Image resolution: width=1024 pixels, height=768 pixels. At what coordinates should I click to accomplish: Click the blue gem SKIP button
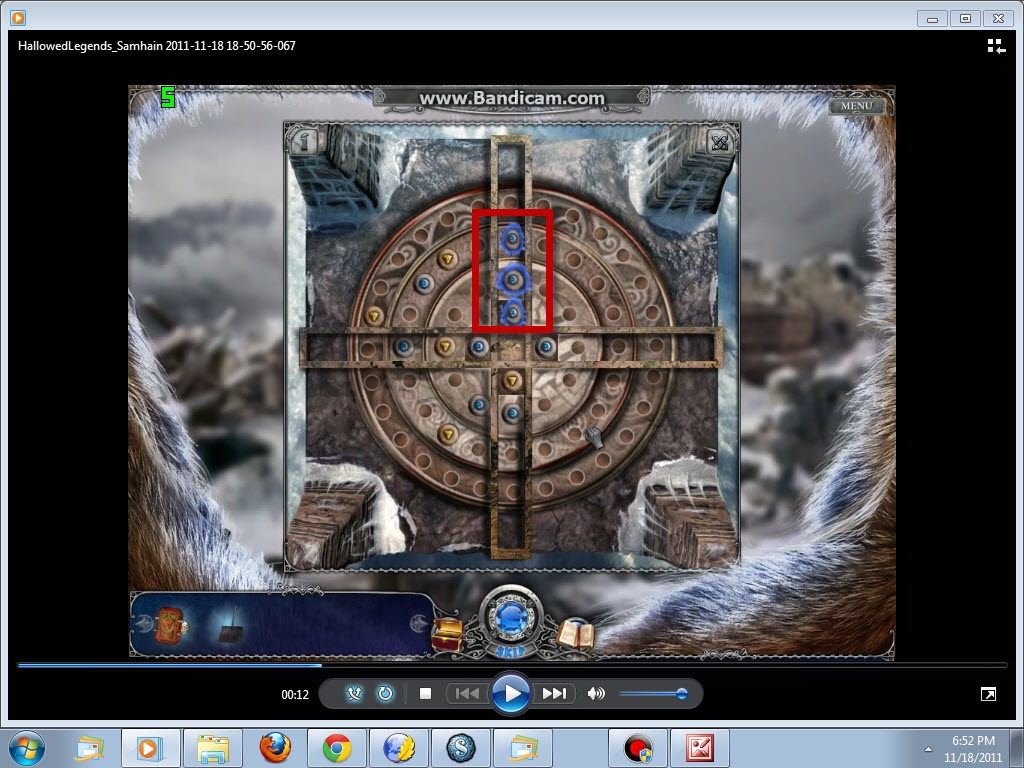pos(511,620)
